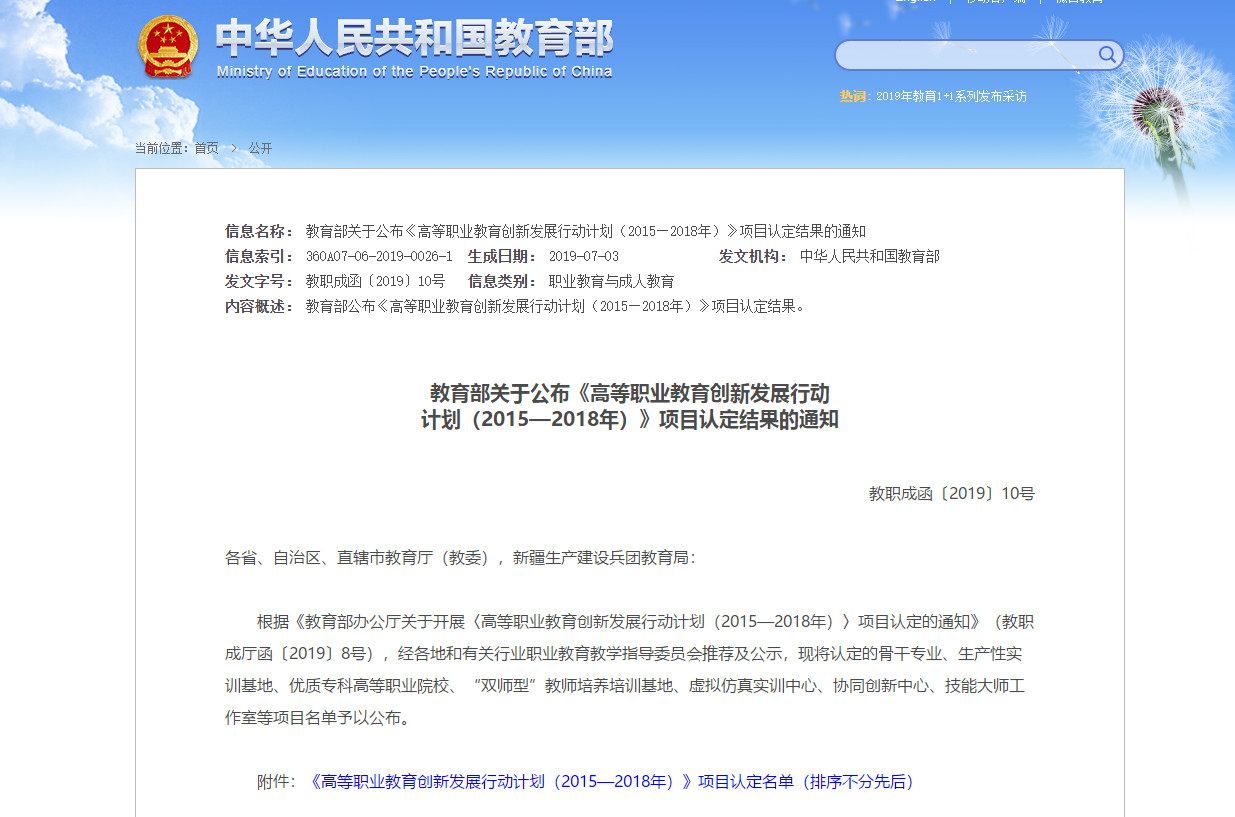Open 公开 breadcrumb item
The height and width of the screenshot is (817, 1235).
(x=260, y=148)
